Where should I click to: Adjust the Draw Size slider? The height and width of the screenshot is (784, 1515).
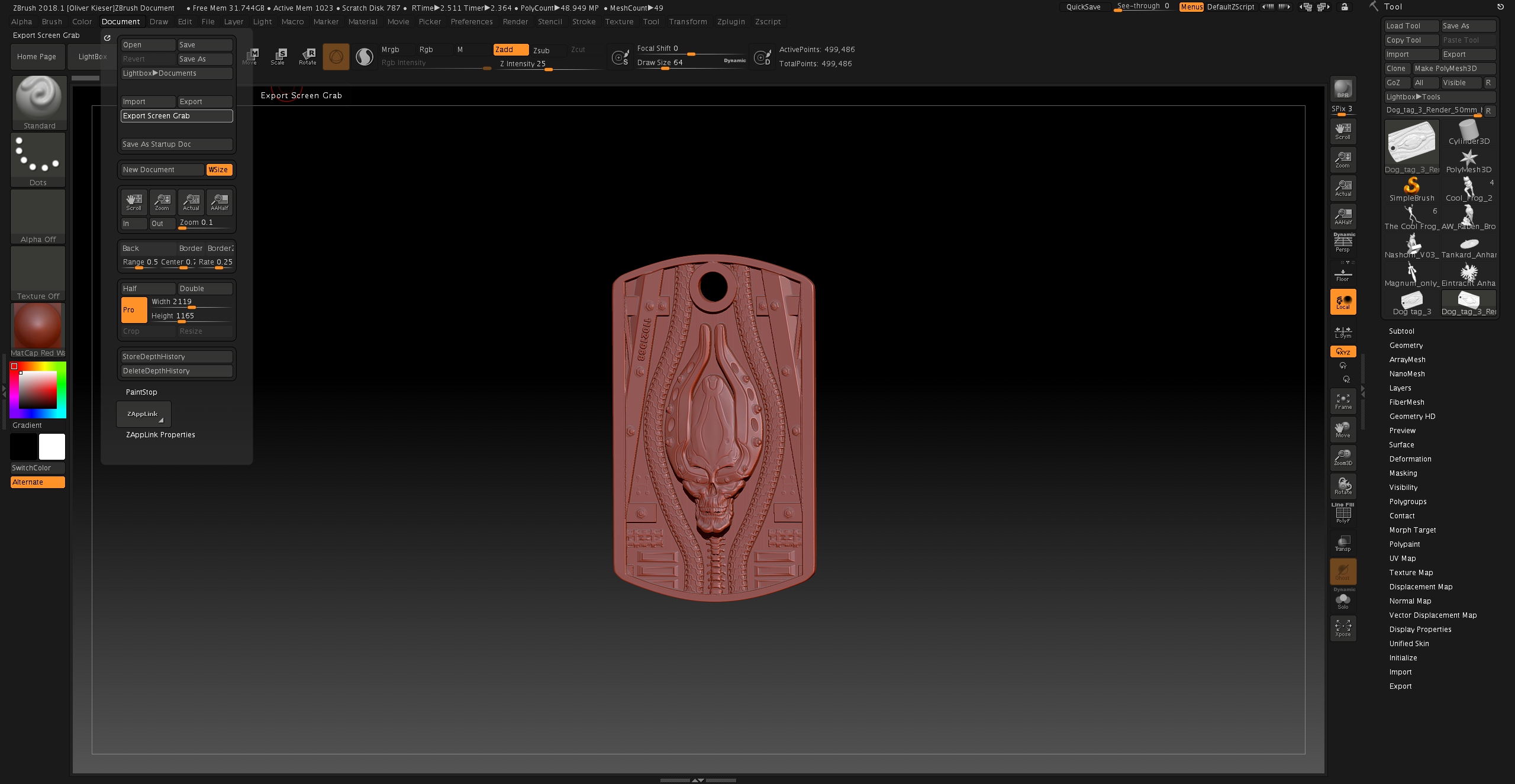tap(691, 63)
